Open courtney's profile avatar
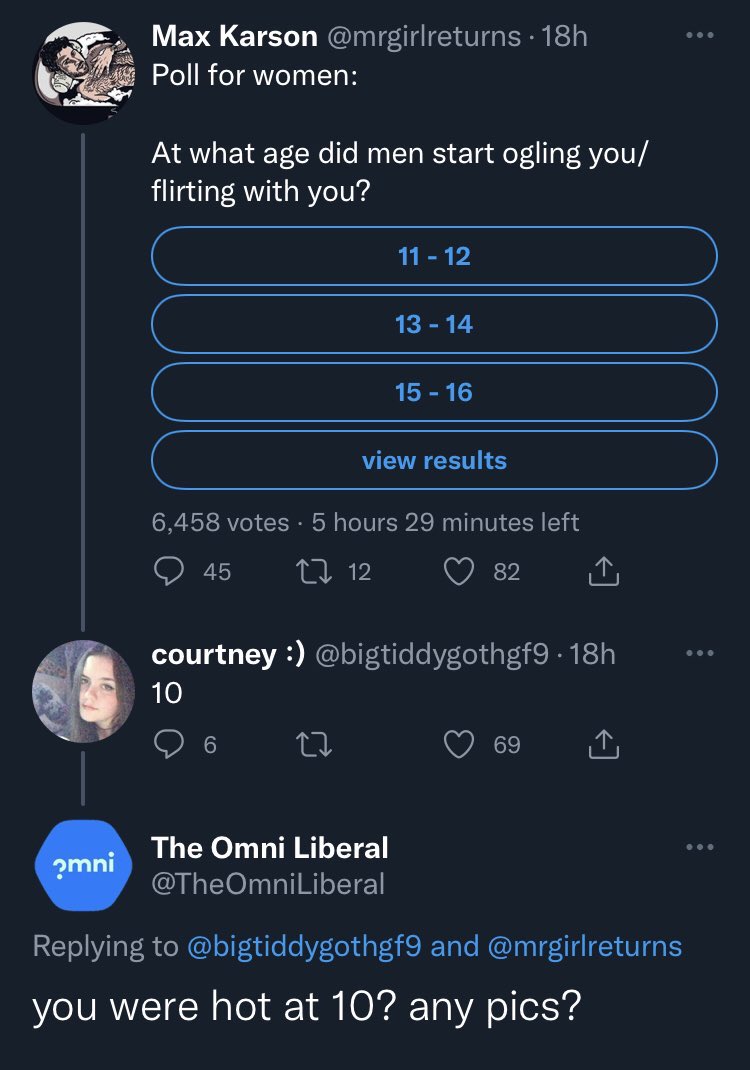The height and width of the screenshot is (1070, 750). pyautogui.click(x=84, y=690)
